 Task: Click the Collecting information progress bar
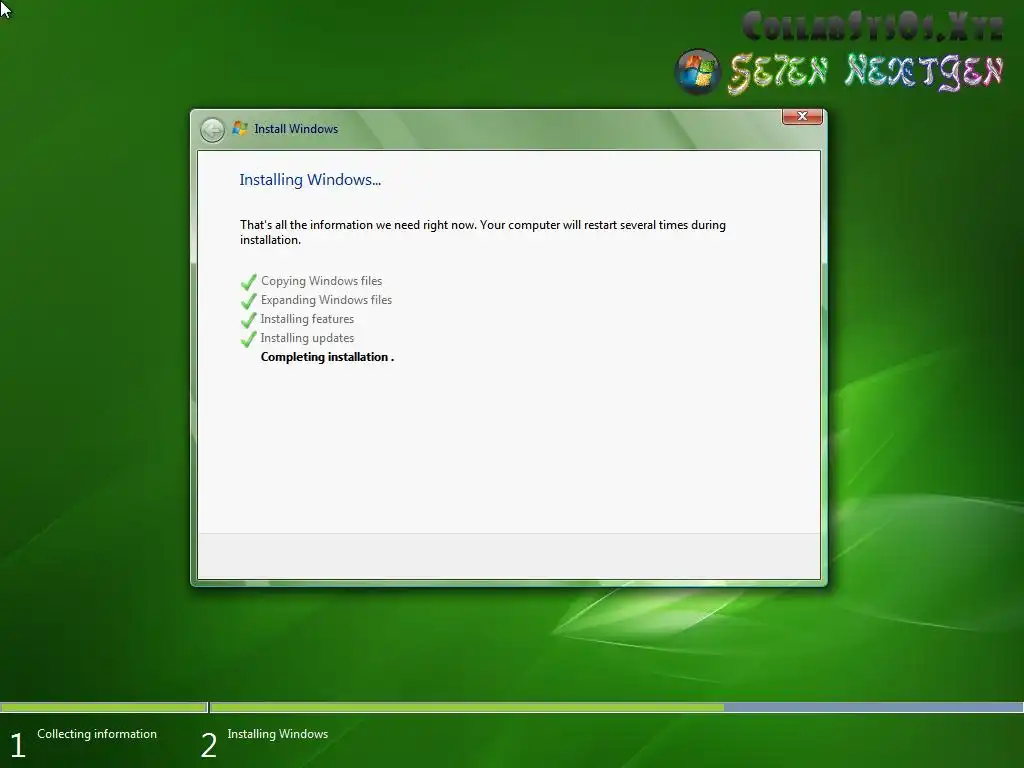tap(103, 707)
